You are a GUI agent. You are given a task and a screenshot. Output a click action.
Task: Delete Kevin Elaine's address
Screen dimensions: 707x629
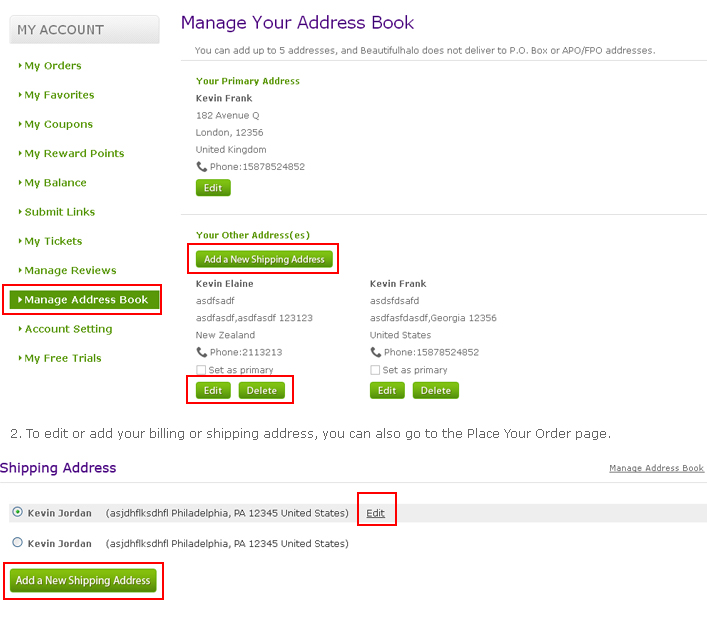(262, 390)
